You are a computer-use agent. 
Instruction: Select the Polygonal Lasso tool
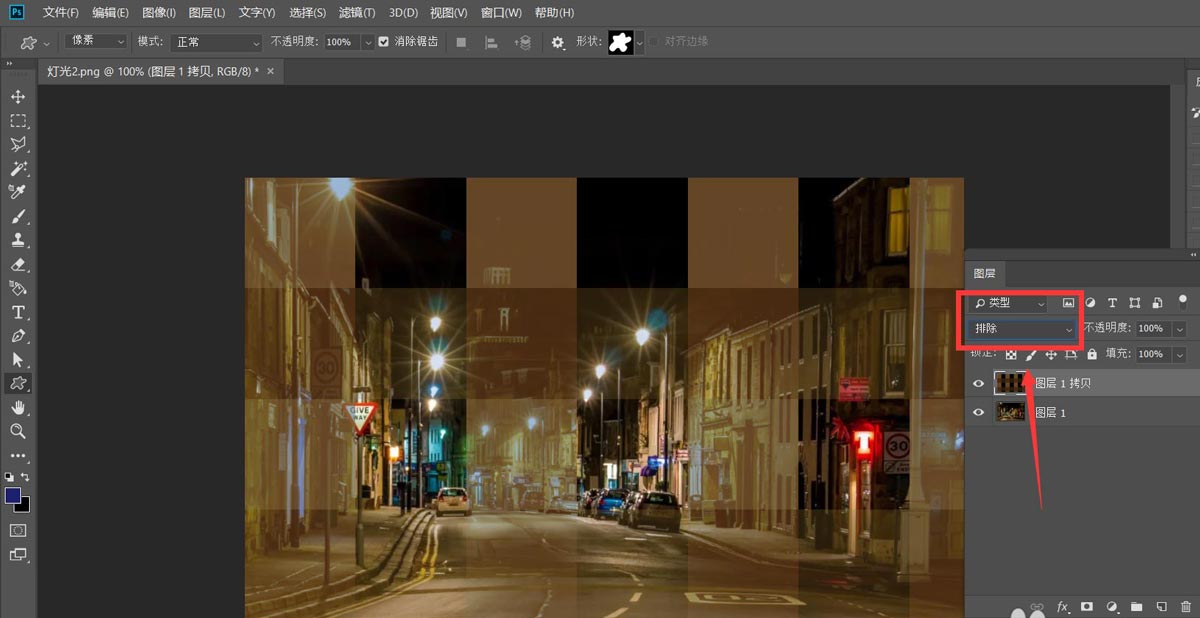18,145
